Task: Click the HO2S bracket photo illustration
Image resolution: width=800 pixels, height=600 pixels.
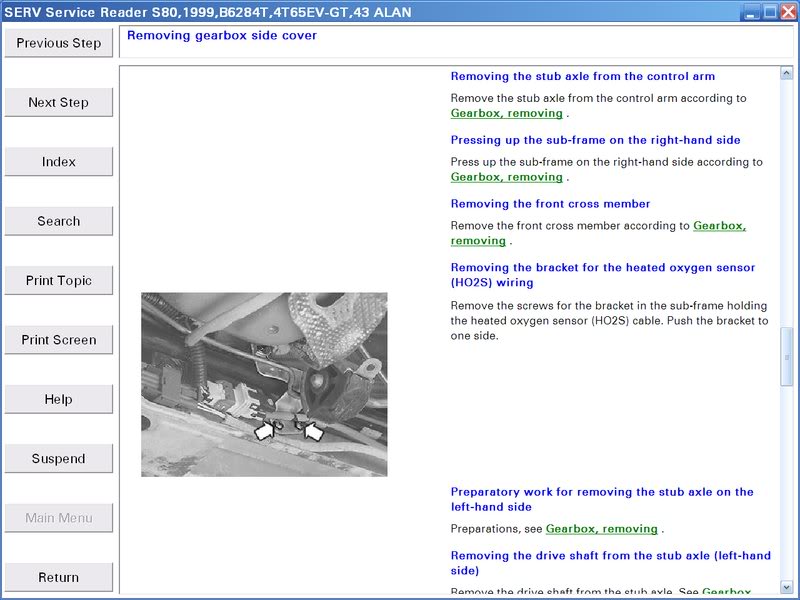Action: [x=264, y=384]
